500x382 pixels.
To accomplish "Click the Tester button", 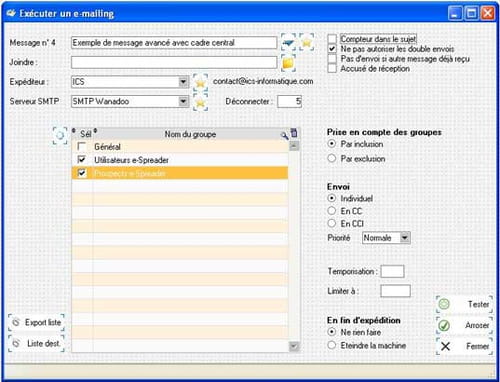I will (x=464, y=304).
